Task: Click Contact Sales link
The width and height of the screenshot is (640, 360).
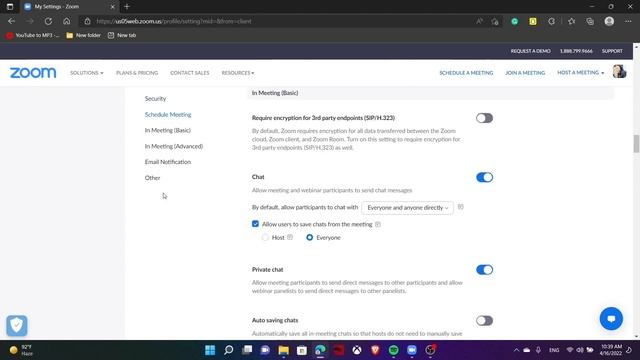Action: pos(189,73)
